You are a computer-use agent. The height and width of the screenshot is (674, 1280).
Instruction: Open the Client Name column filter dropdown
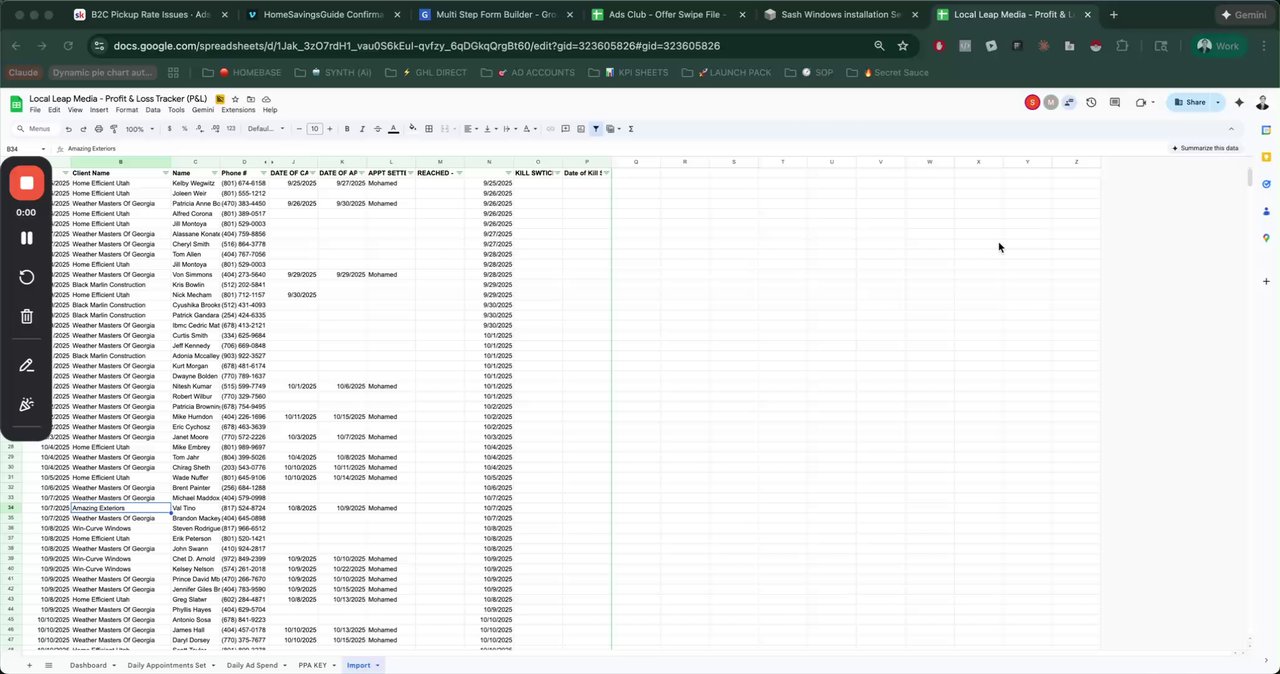tap(165, 173)
